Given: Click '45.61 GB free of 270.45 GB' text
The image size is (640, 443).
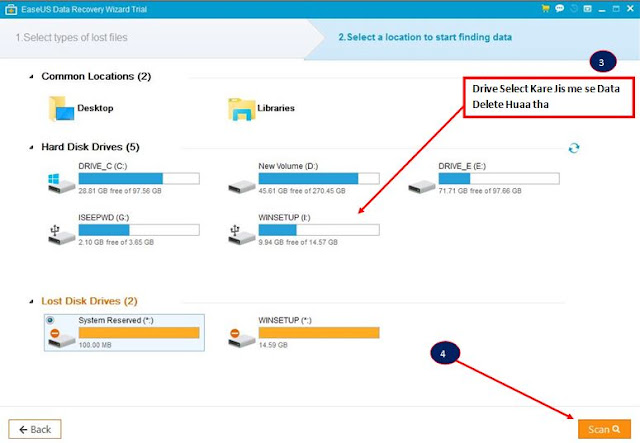Looking at the screenshot, I should coord(302,191).
